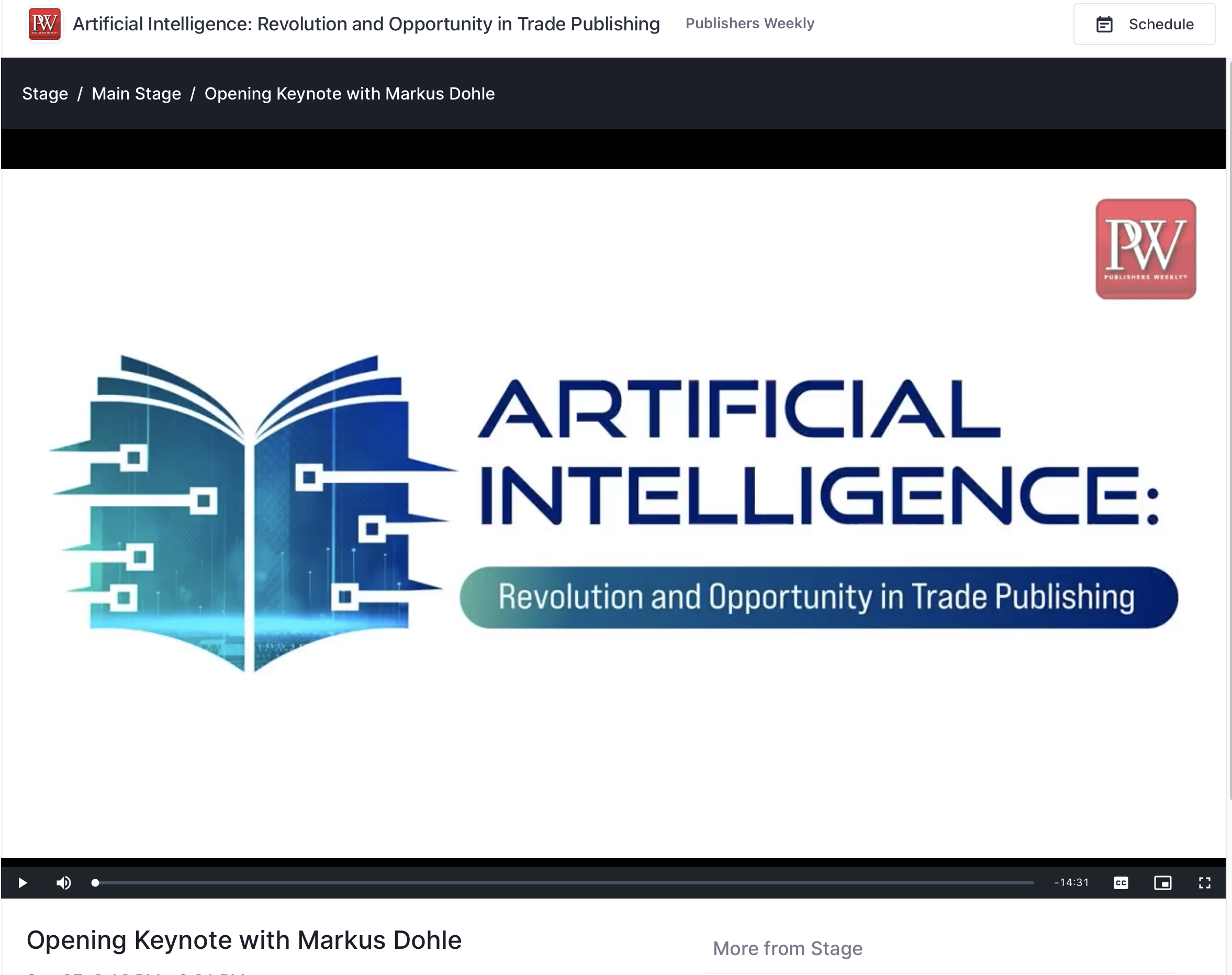Toggle the remaining time display -14:31
This screenshot has width=1232, height=975.
(1071, 882)
